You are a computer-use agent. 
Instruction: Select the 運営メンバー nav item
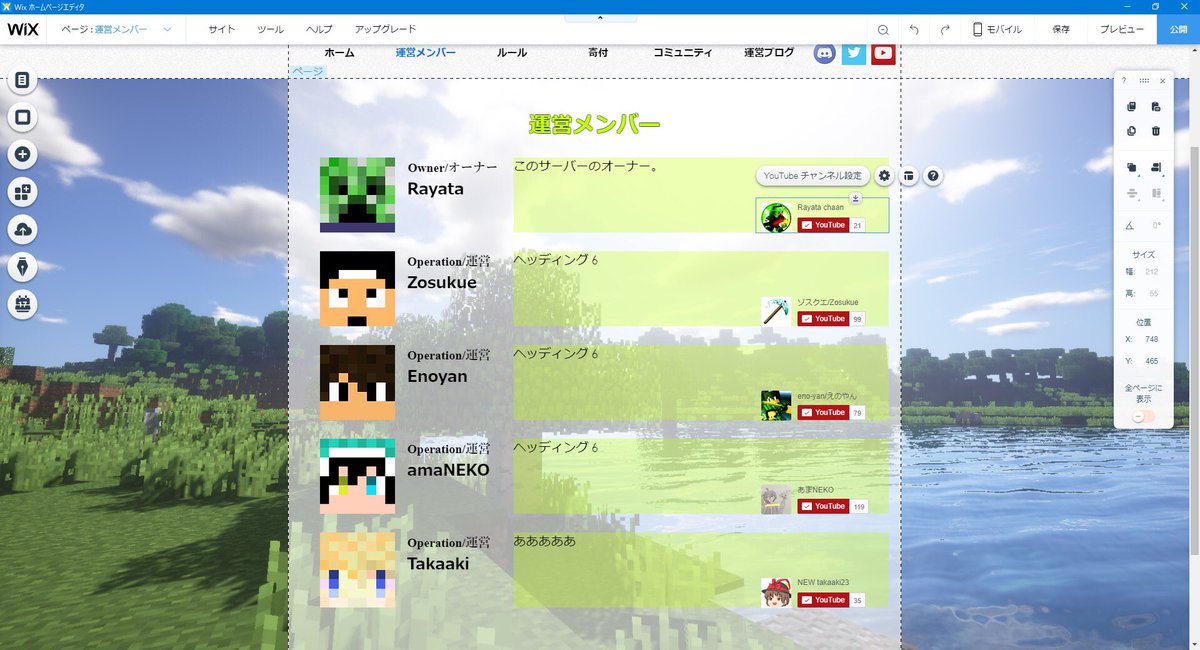tap(425, 52)
